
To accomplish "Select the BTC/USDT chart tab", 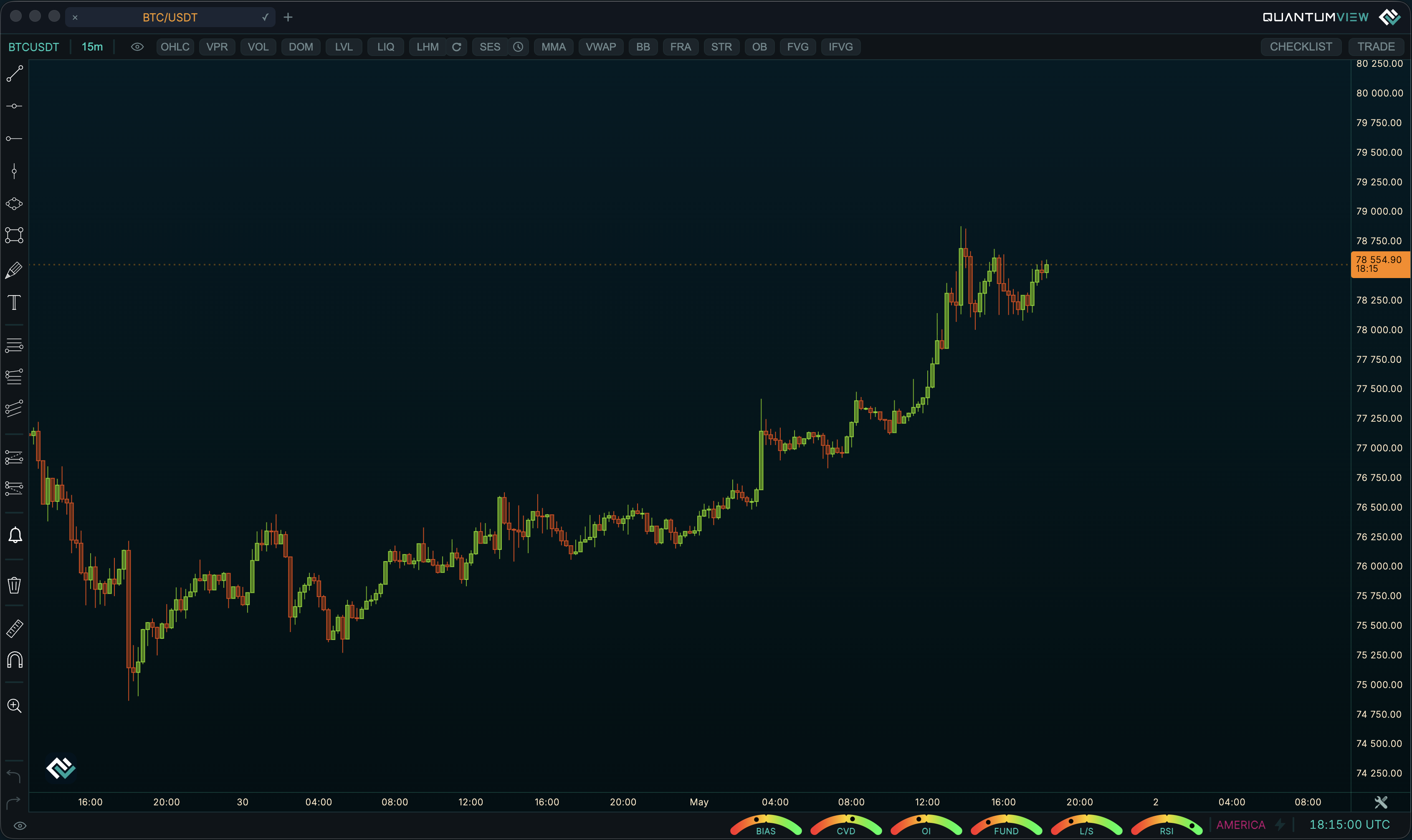I will tap(170, 18).
